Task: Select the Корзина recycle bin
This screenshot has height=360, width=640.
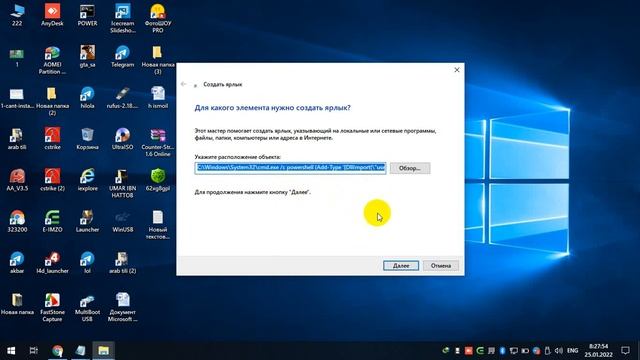Action: (x=87, y=139)
